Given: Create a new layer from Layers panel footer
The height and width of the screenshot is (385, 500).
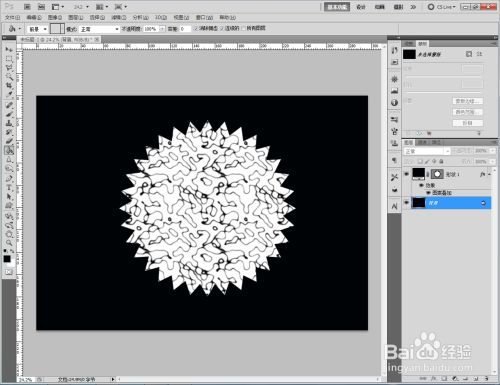Looking at the screenshot, I should [476, 379].
